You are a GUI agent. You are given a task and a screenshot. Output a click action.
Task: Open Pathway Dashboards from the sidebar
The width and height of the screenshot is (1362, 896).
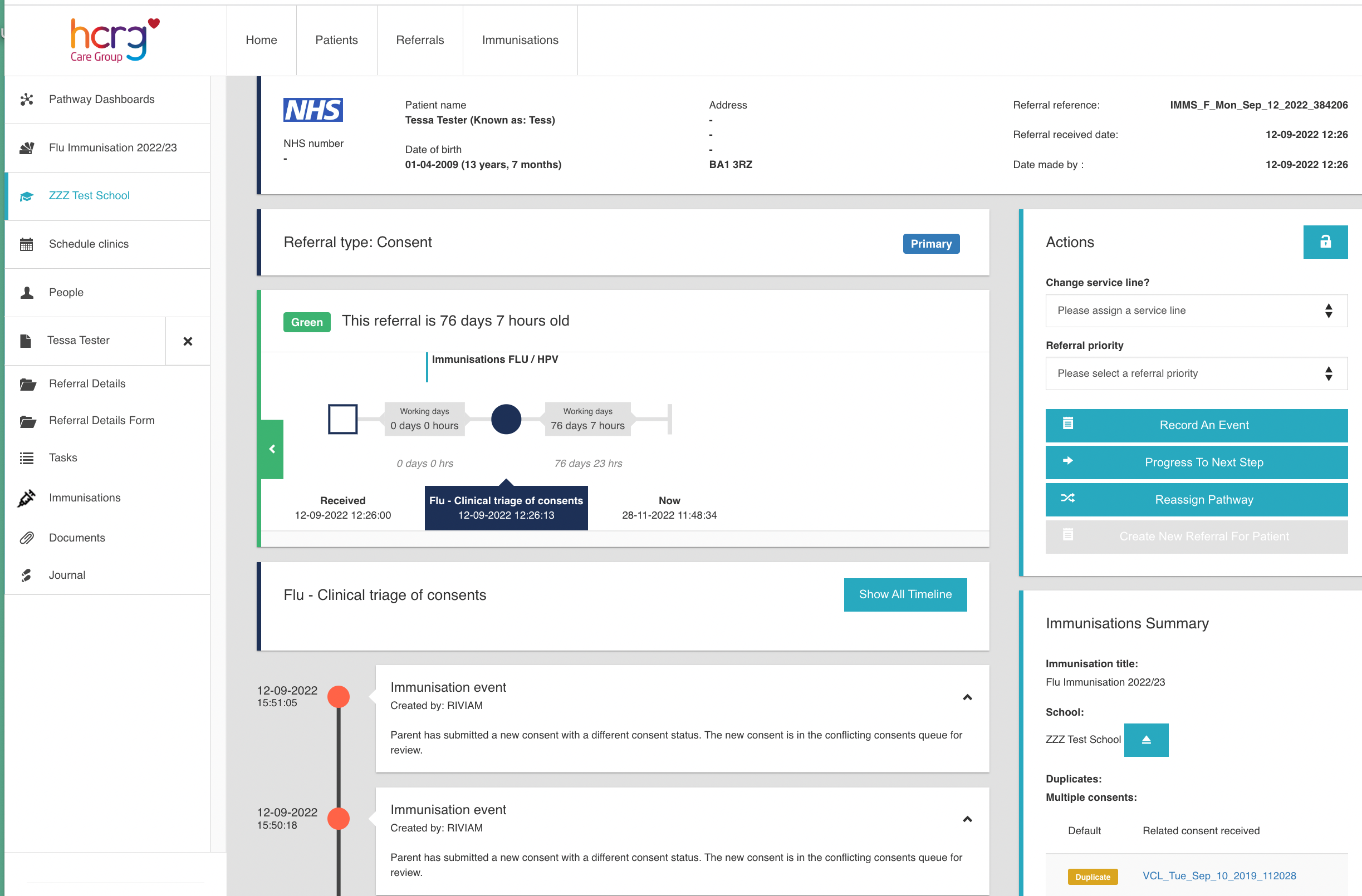point(101,100)
